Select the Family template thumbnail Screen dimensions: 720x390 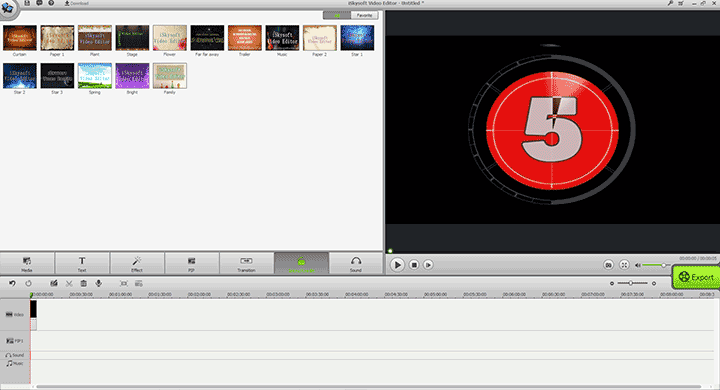point(170,76)
